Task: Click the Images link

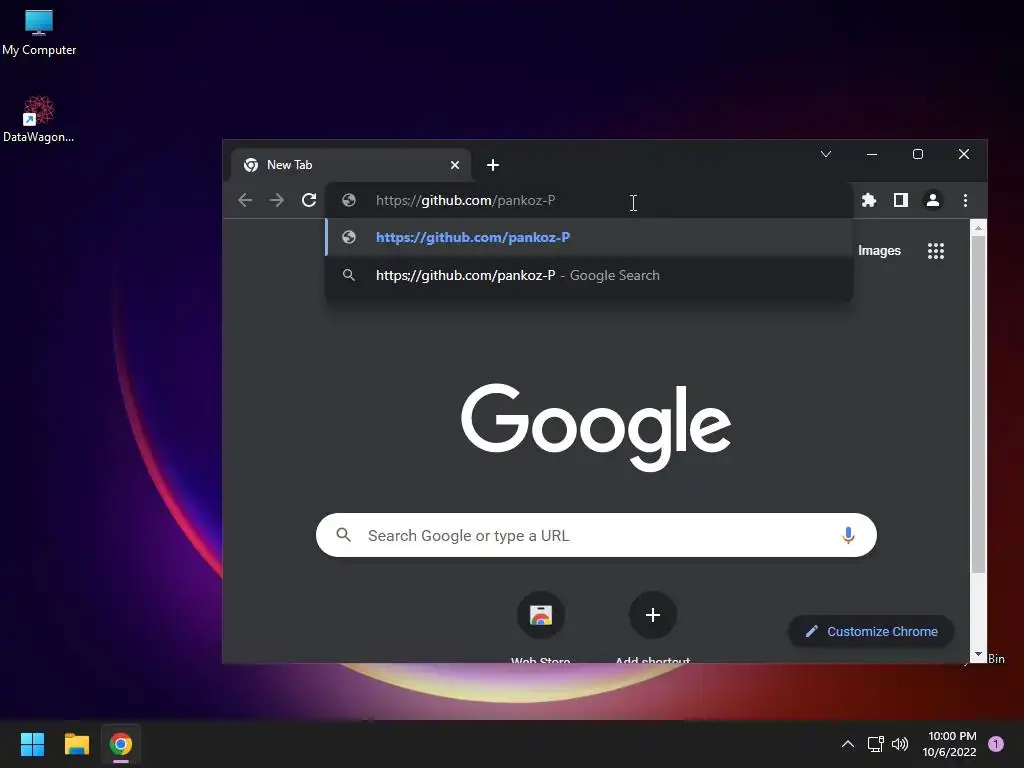Action: [x=879, y=251]
